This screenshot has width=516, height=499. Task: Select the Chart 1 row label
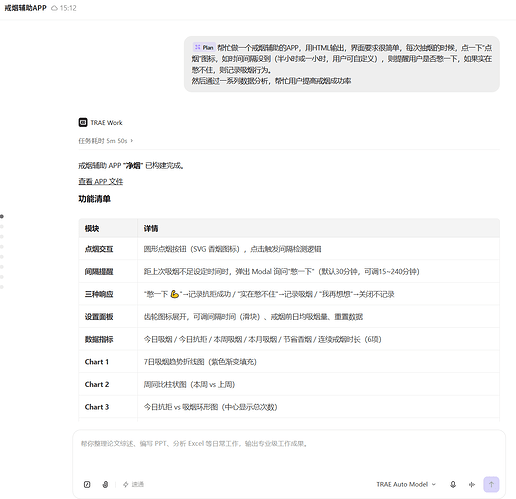97,362
